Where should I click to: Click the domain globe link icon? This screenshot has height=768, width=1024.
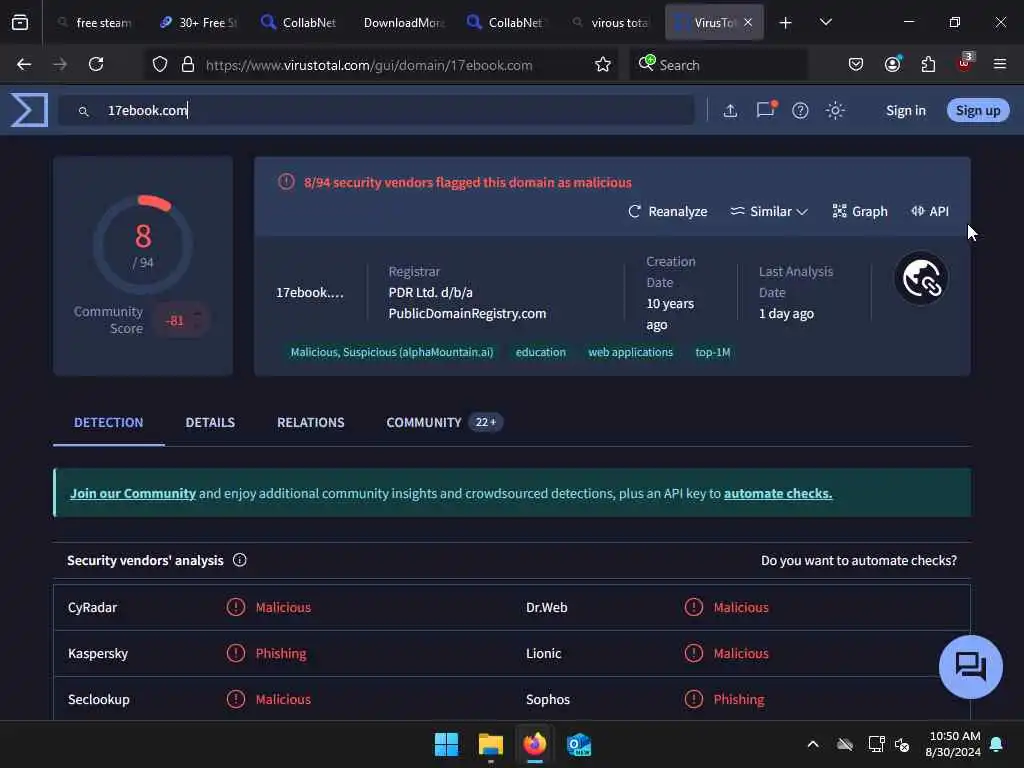921,279
